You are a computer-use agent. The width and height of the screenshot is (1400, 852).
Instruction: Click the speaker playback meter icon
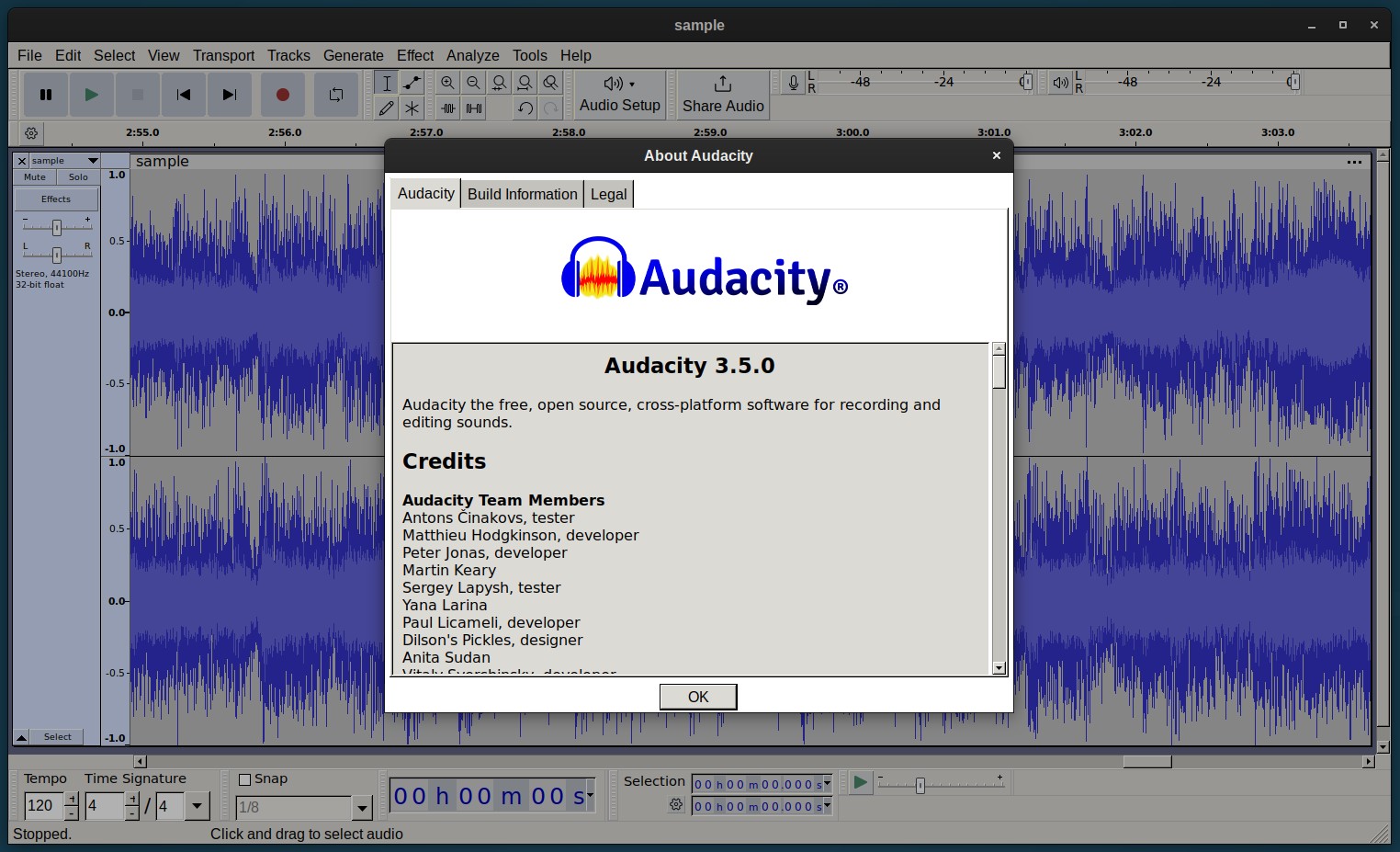(1060, 83)
